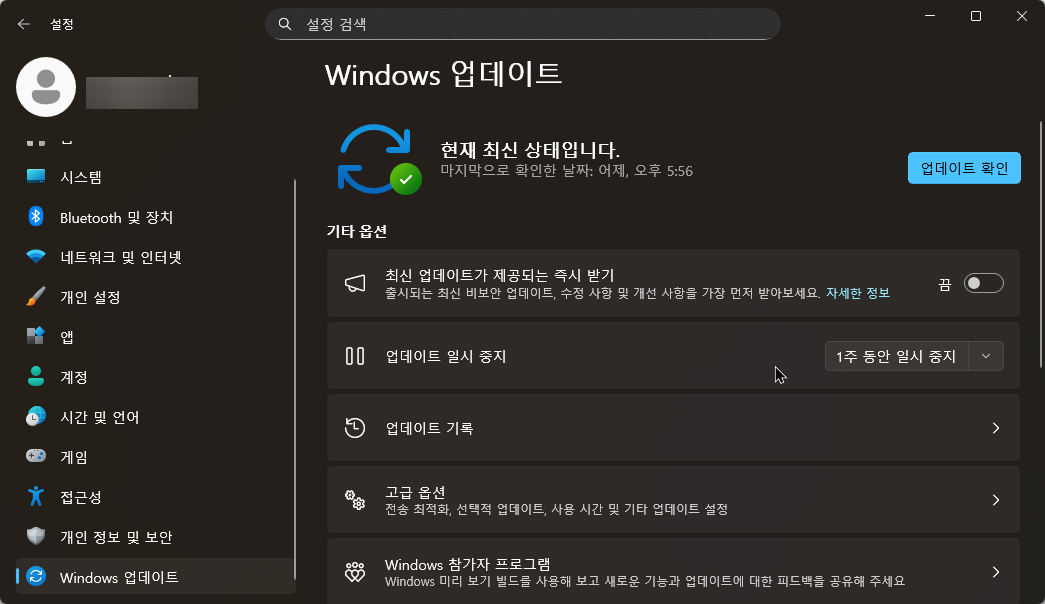1045x604 pixels.
Task: Click the pause icon beside 업데이트 일시 중지
Action: [x=355, y=355]
